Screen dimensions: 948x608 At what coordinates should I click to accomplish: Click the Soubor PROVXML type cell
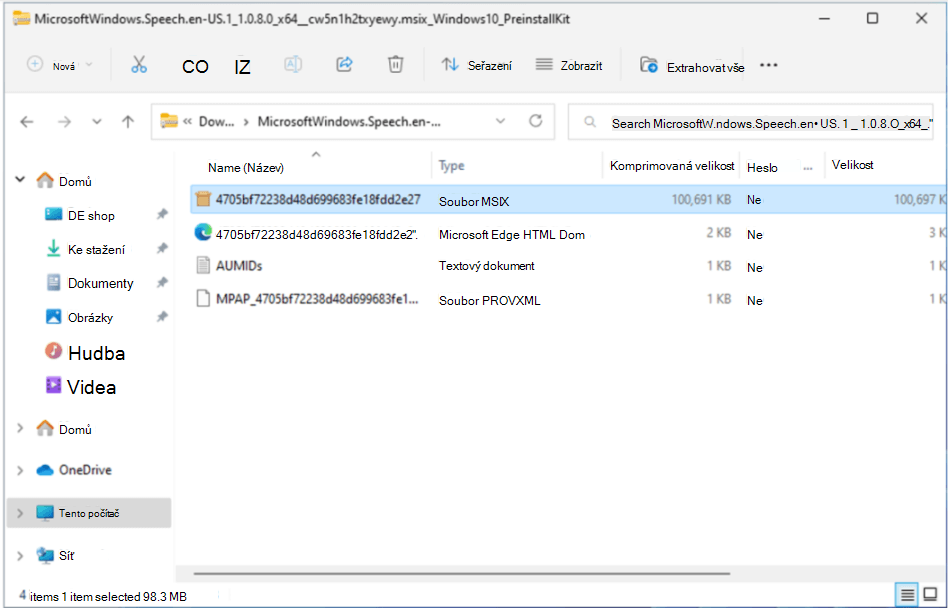coord(489,300)
